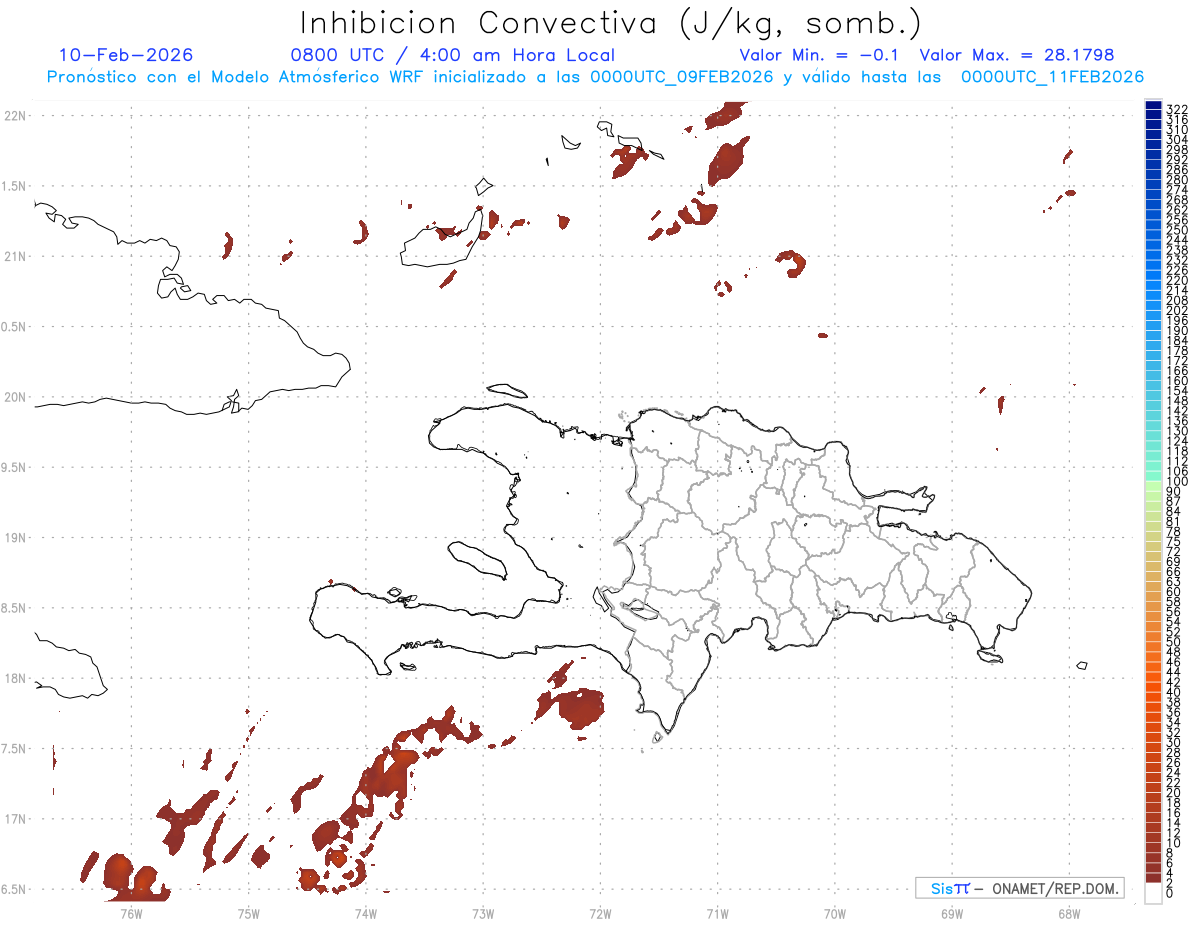Click the '19N' latitude label

point(15,538)
